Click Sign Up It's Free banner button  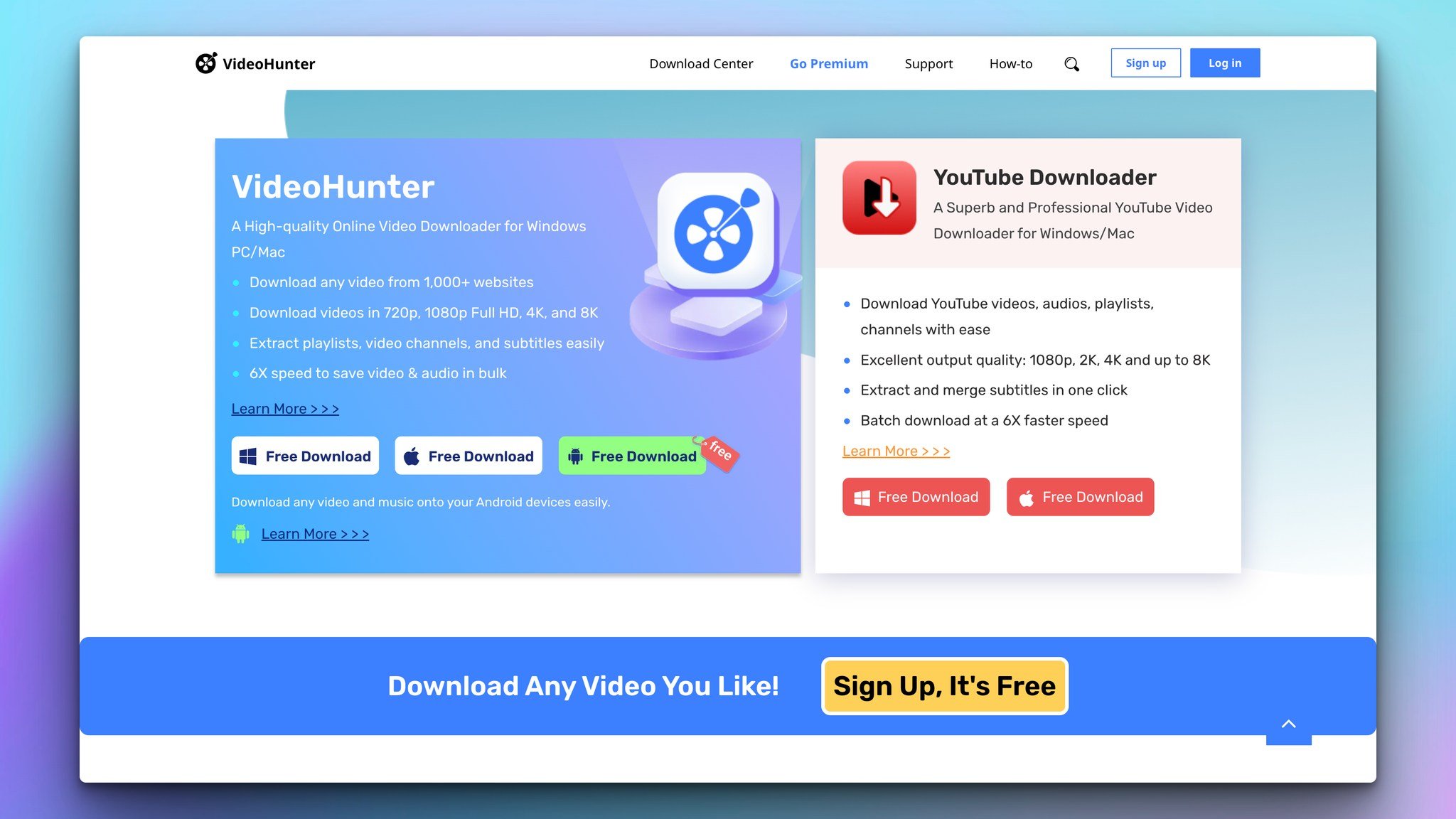pyautogui.click(x=944, y=686)
